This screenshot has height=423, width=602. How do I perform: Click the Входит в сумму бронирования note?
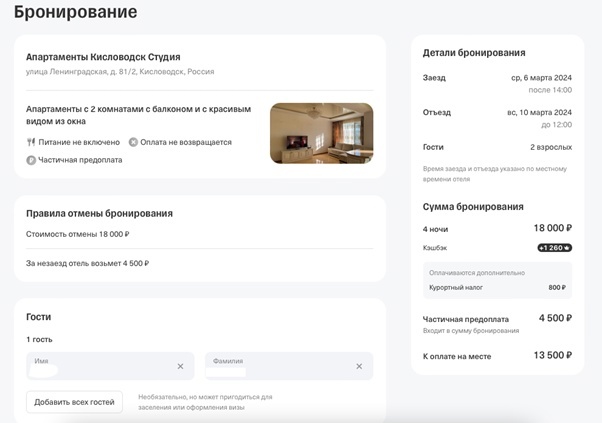tap(471, 331)
